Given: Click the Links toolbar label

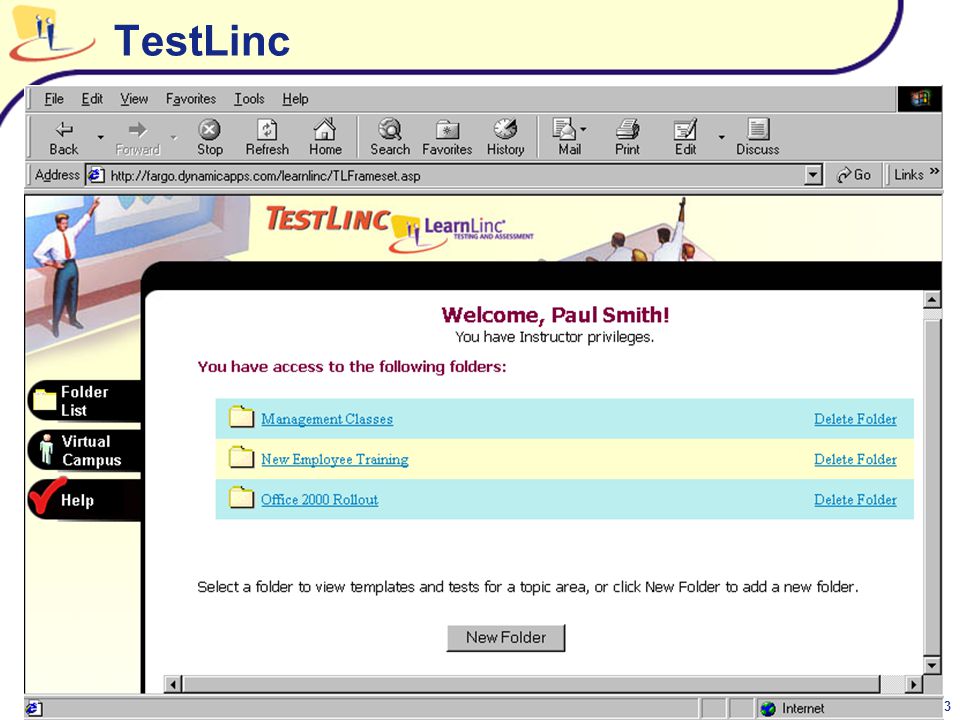Looking at the screenshot, I should [x=908, y=175].
